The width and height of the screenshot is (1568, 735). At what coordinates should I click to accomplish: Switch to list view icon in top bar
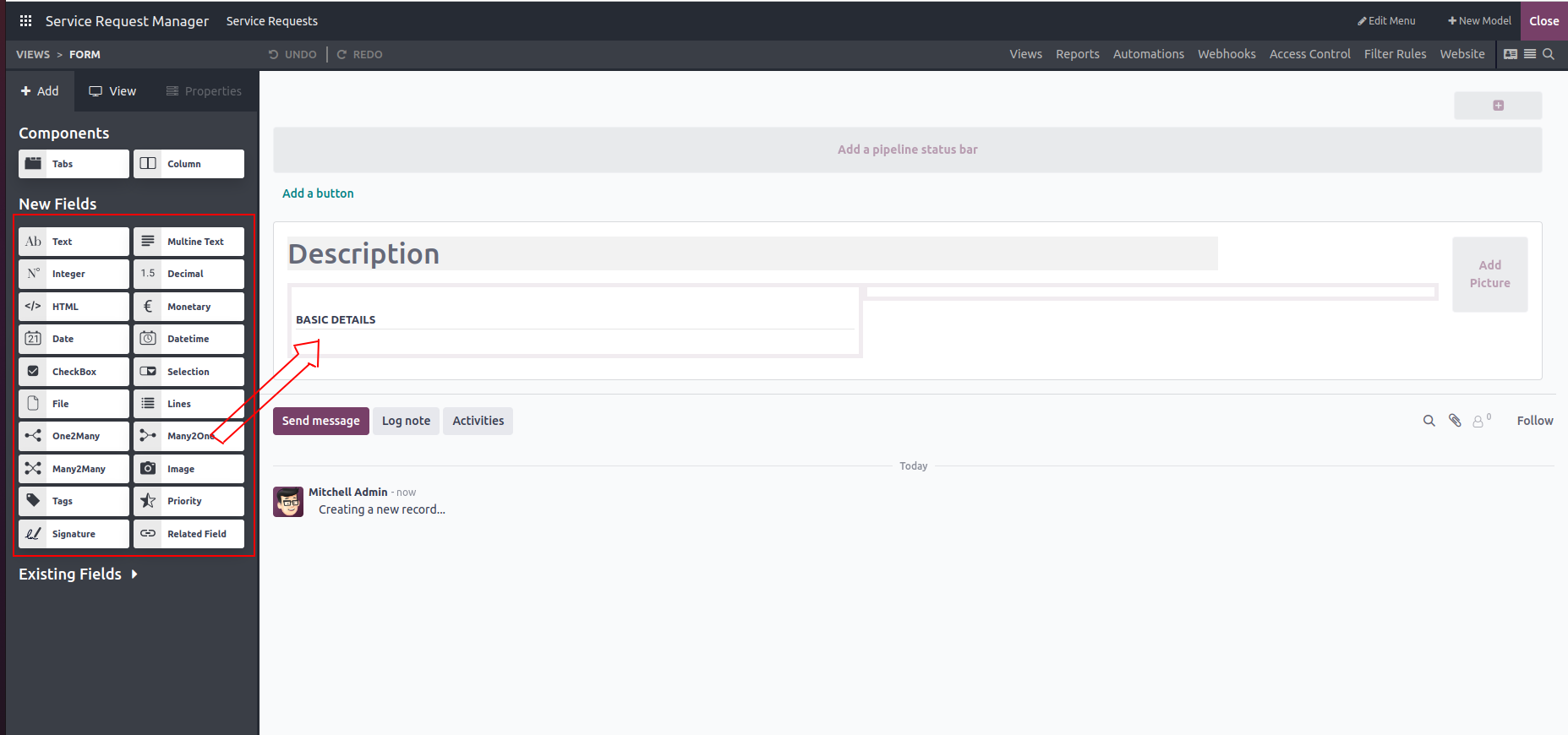click(1530, 54)
